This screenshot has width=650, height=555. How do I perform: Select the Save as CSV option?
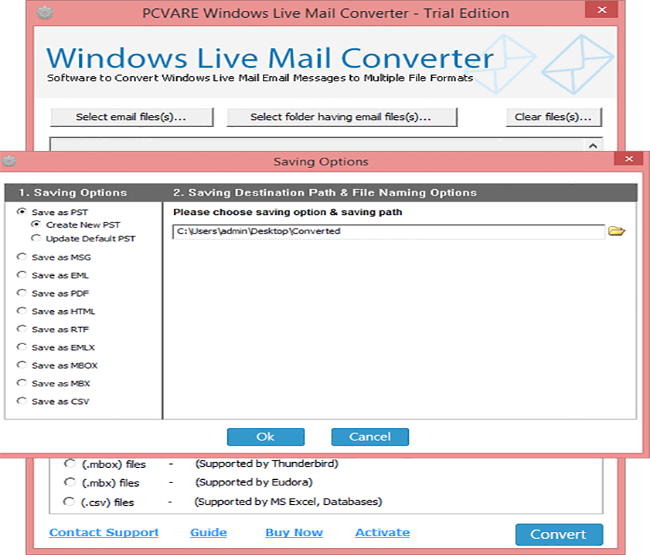click(x=22, y=401)
